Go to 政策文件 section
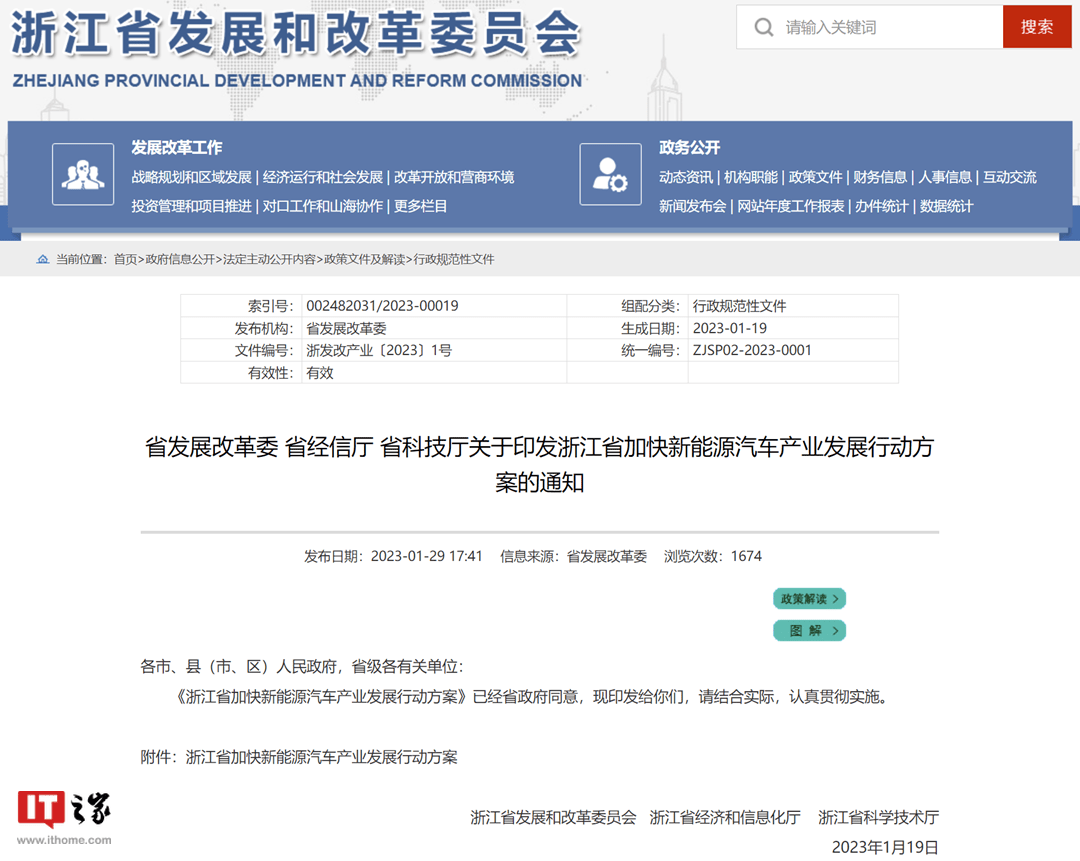Image resolution: width=1080 pixels, height=861 pixels. pyautogui.click(x=816, y=177)
